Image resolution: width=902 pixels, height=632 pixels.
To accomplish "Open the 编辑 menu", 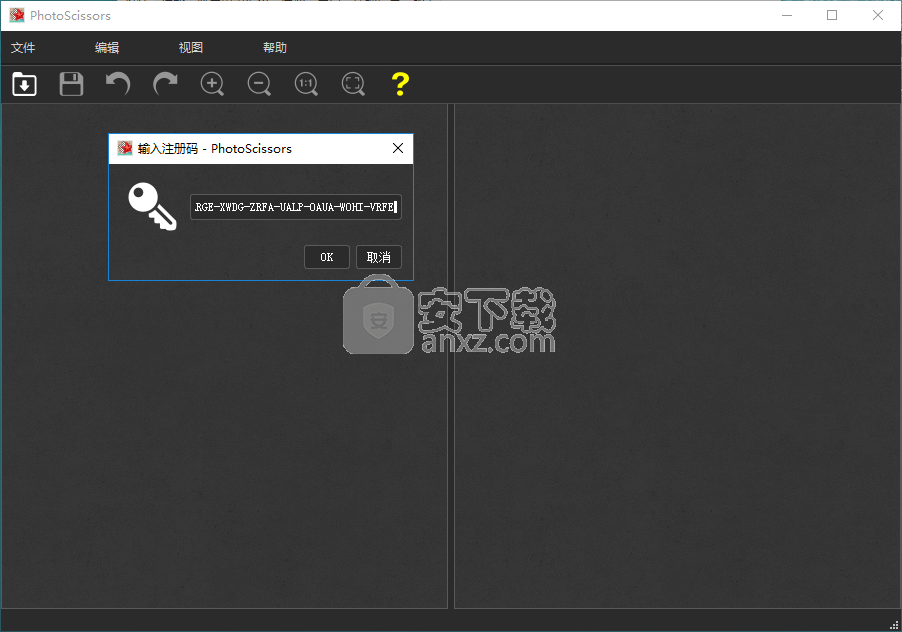I will [x=107, y=48].
